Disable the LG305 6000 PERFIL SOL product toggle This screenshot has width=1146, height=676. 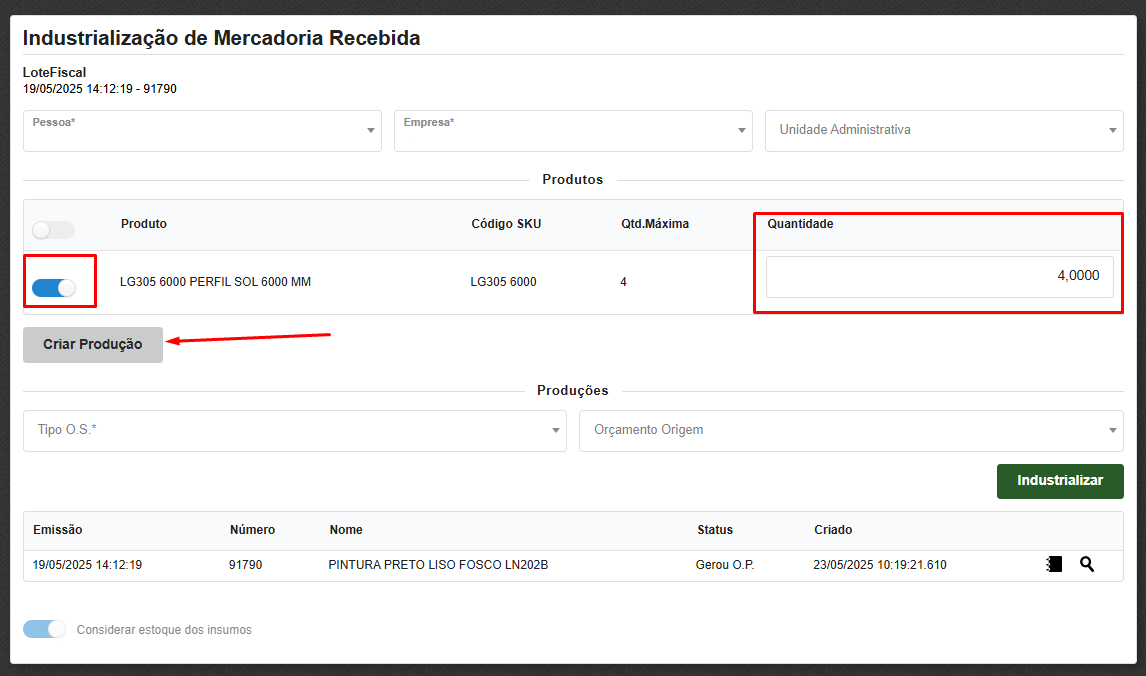tap(54, 288)
